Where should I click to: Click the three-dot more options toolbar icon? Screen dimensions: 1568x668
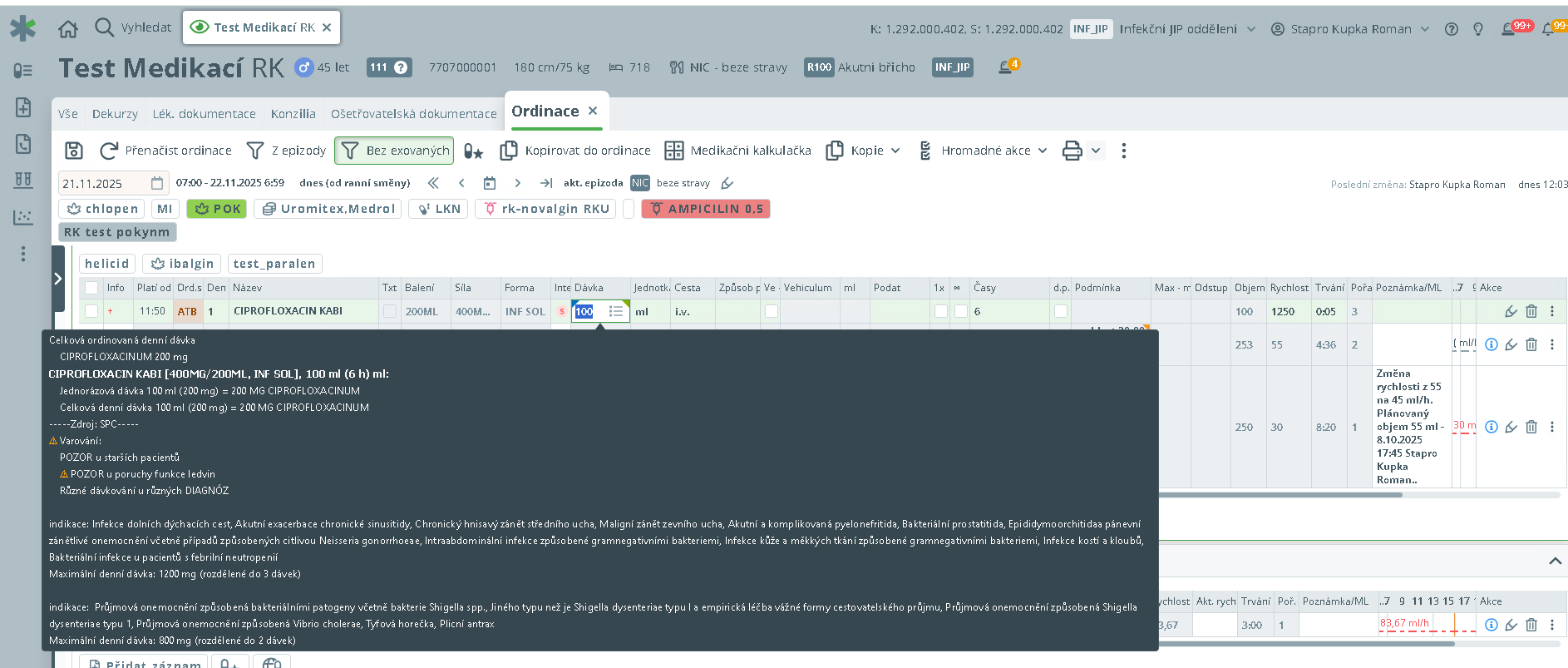(x=1124, y=151)
